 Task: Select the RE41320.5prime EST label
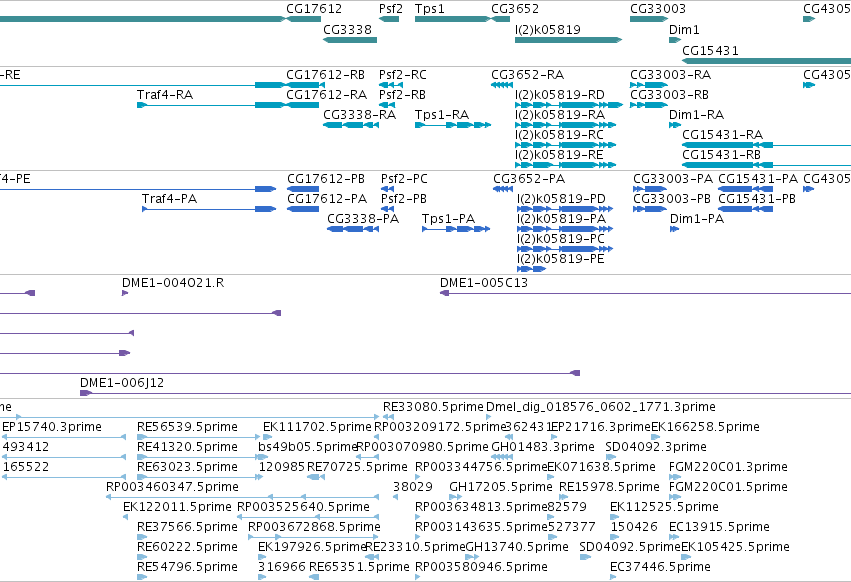pyautogui.click(x=187, y=447)
